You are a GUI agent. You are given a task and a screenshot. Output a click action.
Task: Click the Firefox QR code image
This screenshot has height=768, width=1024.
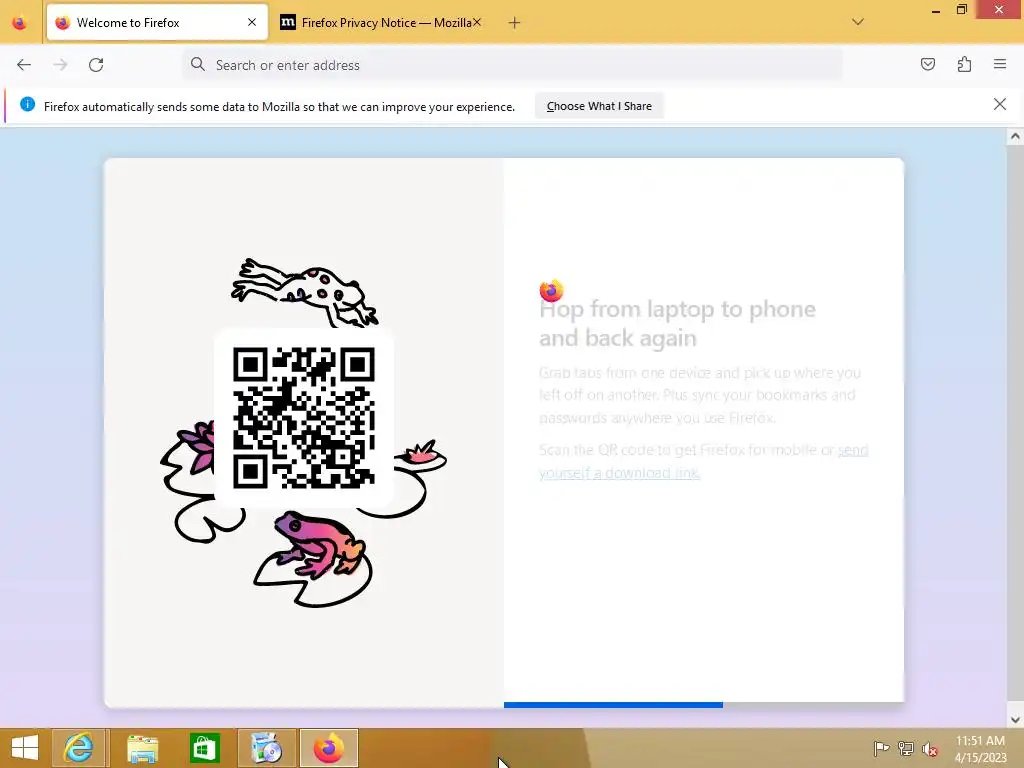click(304, 418)
